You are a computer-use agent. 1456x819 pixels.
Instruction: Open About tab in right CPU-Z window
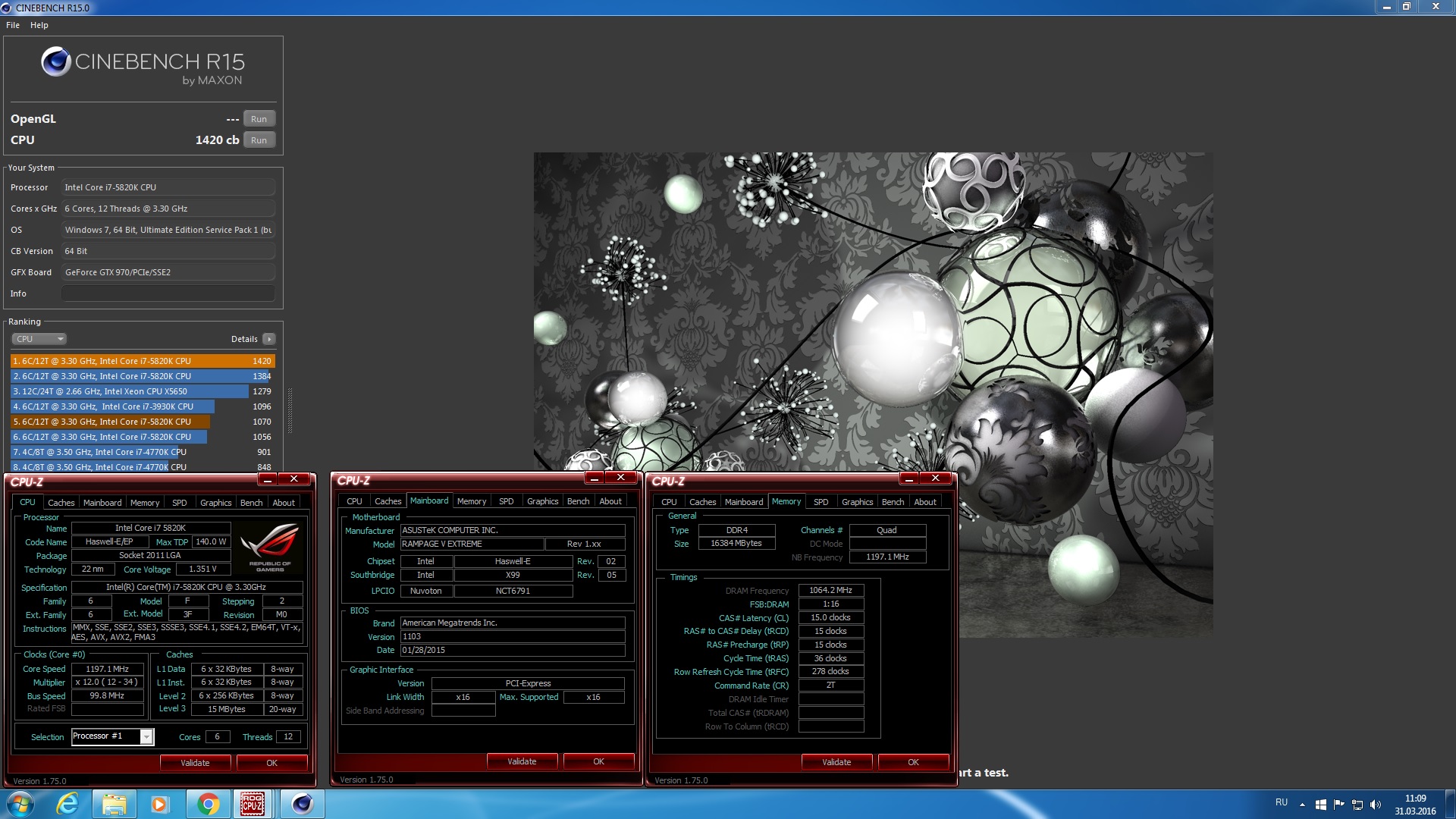coord(925,502)
